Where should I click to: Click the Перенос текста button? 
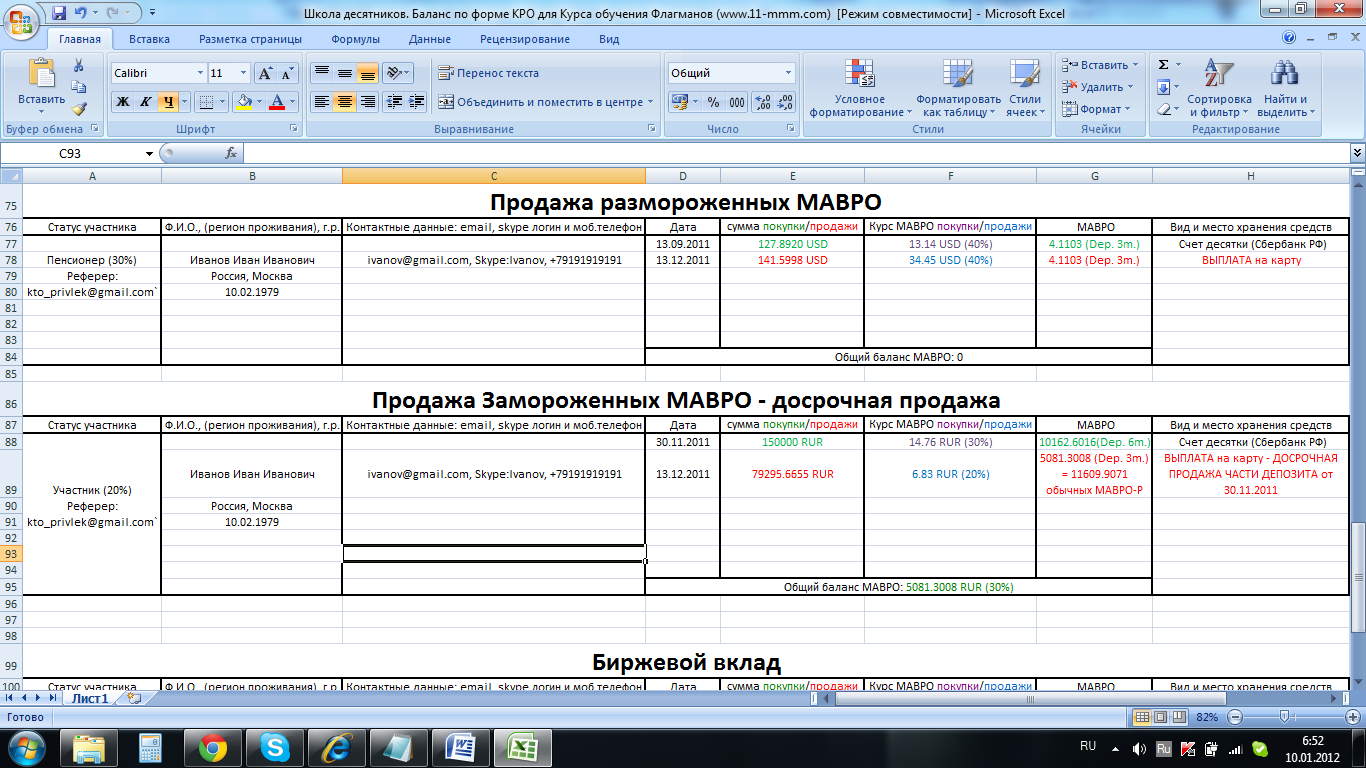[x=488, y=74]
